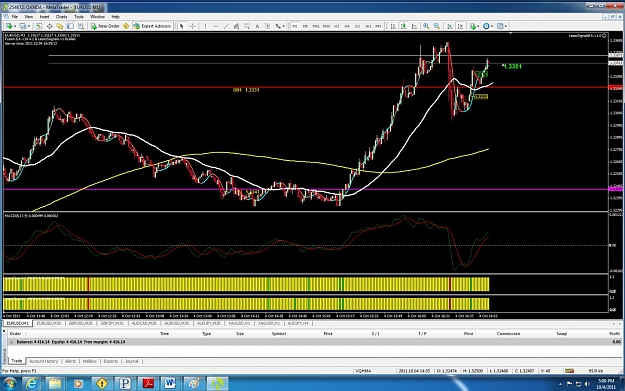The width and height of the screenshot is (625, 391).
Task: Set chart type to line chart
Action: (x=414, y=26)
